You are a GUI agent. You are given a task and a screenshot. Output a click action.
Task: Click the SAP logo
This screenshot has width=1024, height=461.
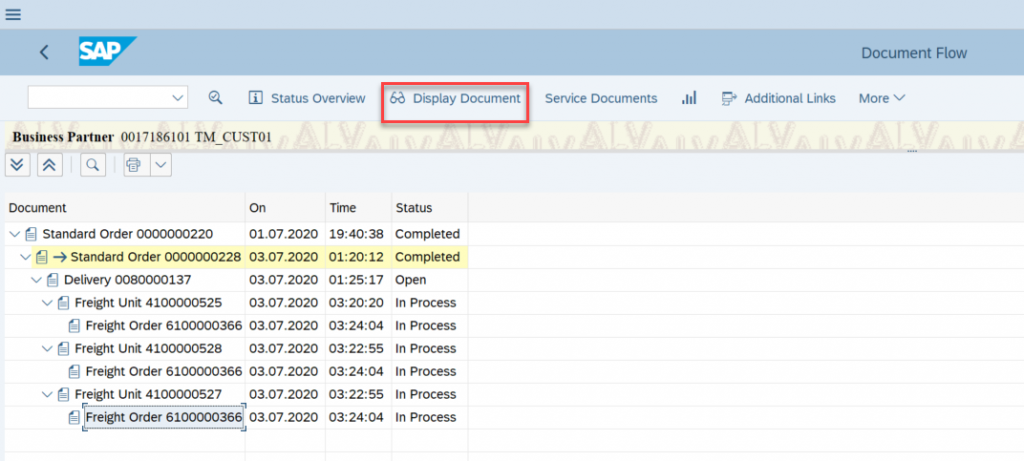pyautogui.click(x=107, y=51)
